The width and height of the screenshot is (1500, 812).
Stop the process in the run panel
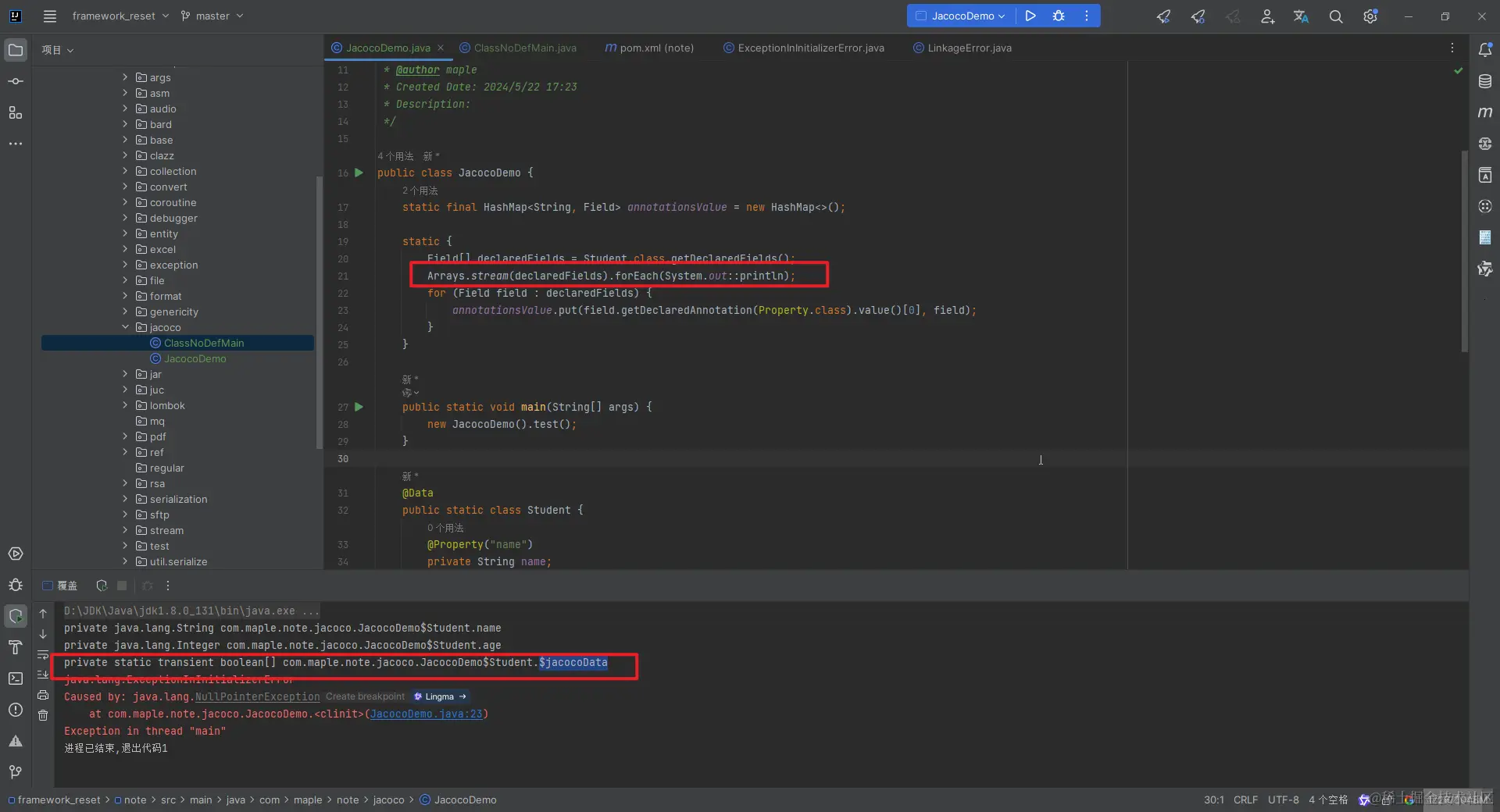pyautogui.click(x=122, y=586)
